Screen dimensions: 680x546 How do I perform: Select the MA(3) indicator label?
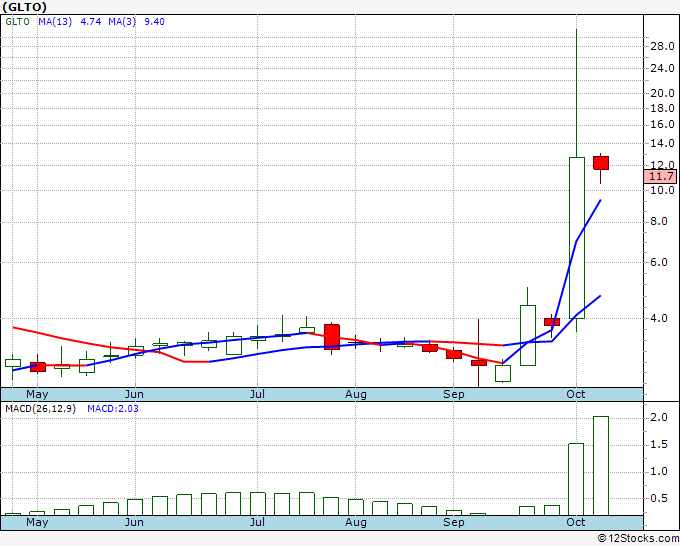[126, 20]
